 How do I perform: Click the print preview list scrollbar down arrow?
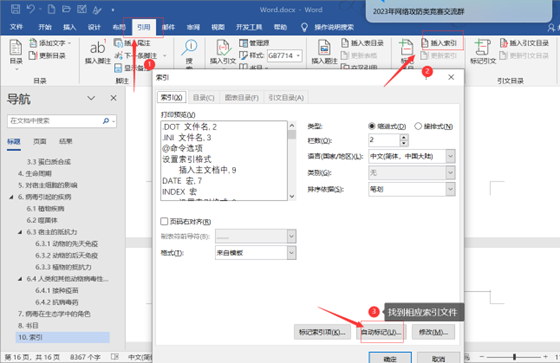click(292, 196)
